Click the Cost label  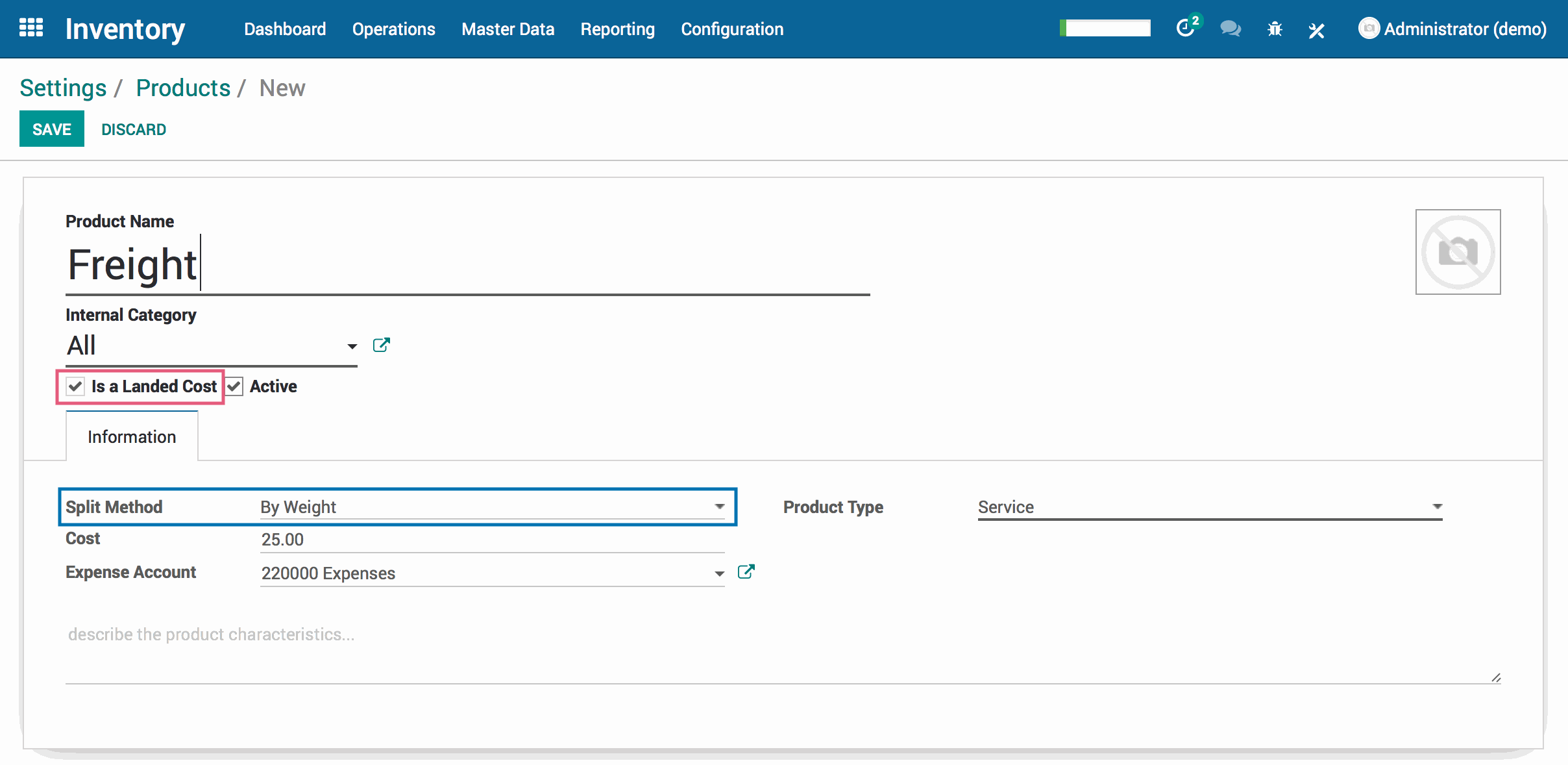(x=83, y=538)
